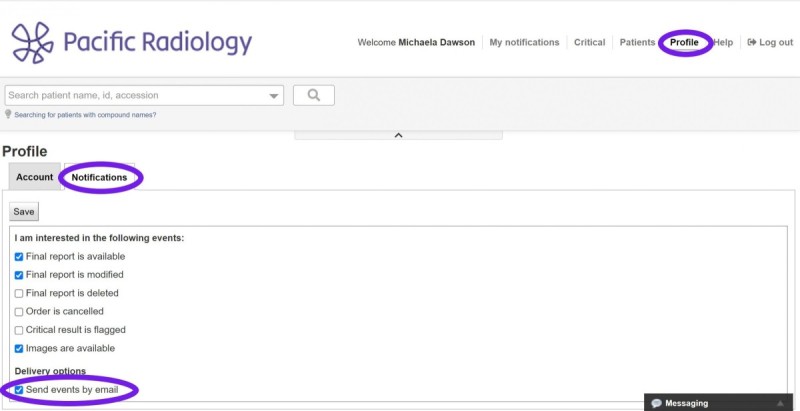Enable Final report is deleted checkbox
The height and width of the screenshot is (411, 800).
(x=19, y=293)
